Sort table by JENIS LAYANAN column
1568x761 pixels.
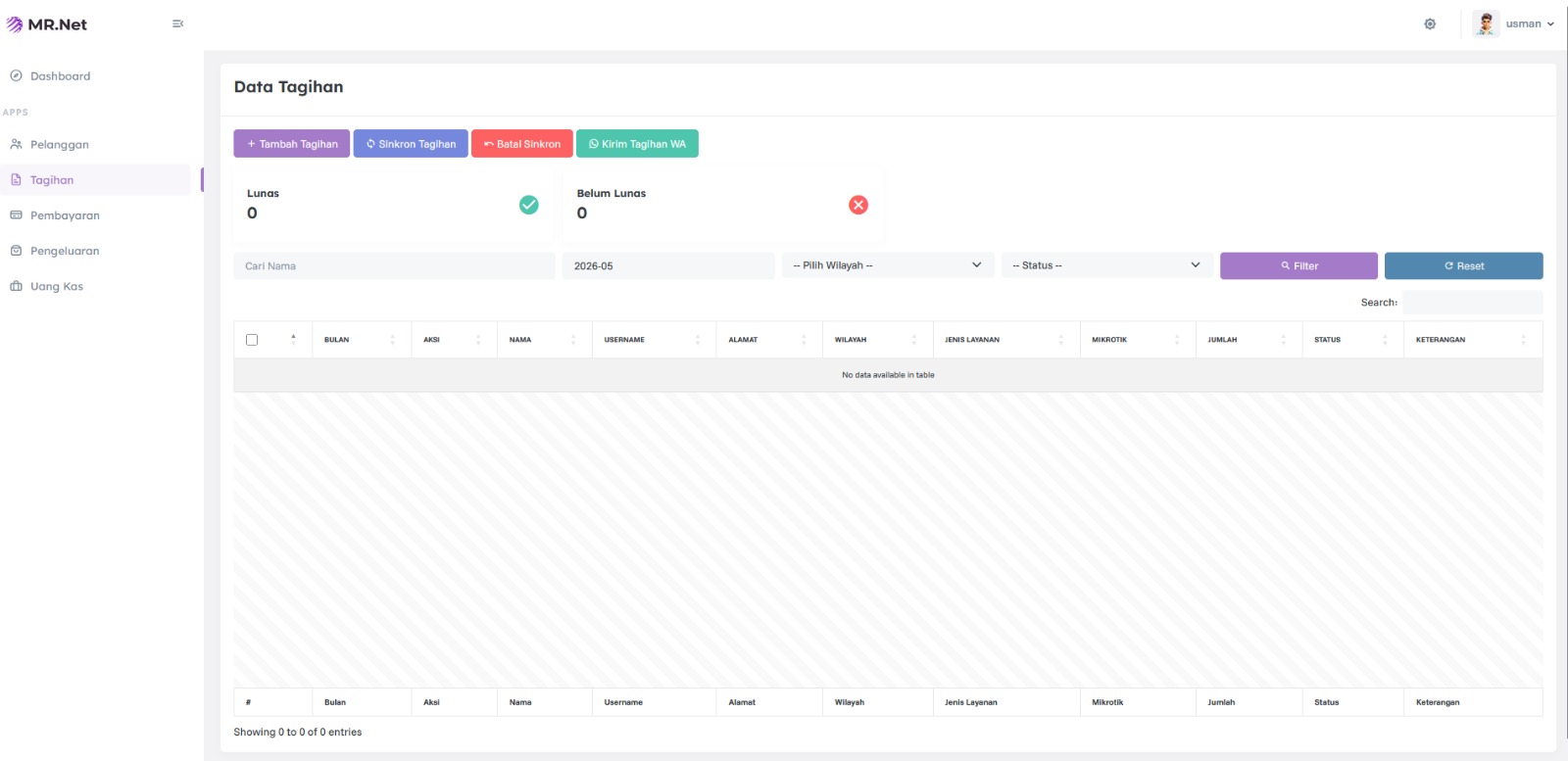pos(1006,340)
